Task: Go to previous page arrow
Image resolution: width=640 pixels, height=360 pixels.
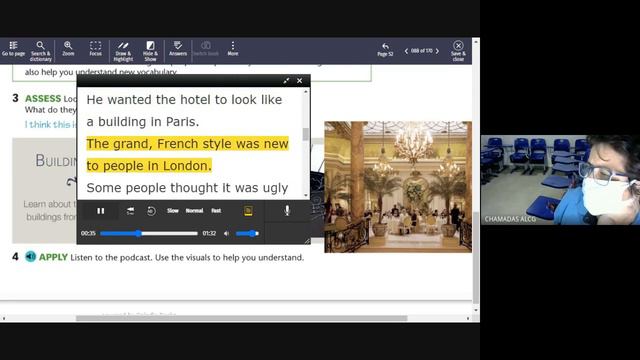Action: [x=406, y=51]
